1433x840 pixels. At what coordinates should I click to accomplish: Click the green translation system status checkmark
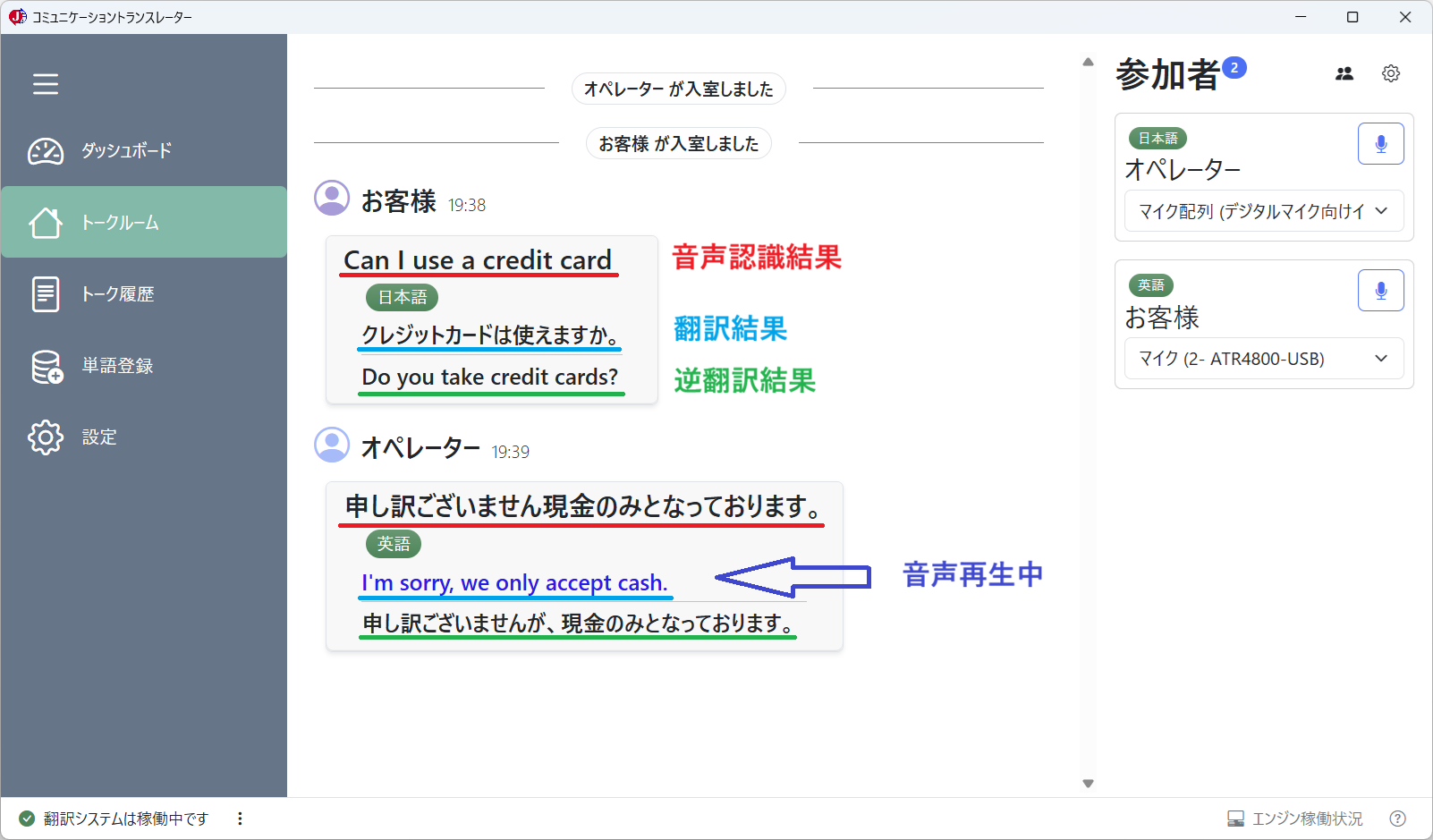tap(28, 818)
